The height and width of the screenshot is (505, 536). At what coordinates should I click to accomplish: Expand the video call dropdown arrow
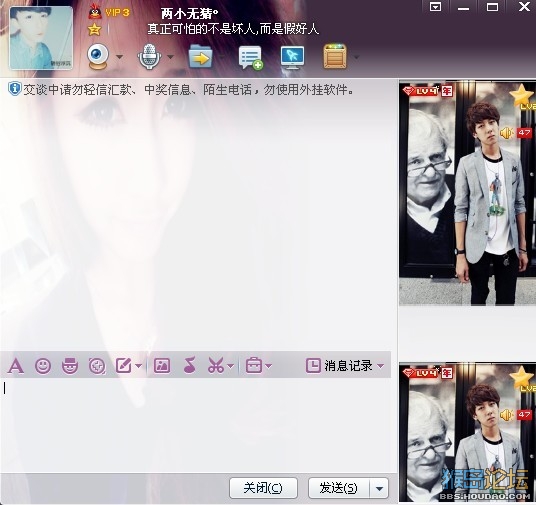(x=119, y=57)
